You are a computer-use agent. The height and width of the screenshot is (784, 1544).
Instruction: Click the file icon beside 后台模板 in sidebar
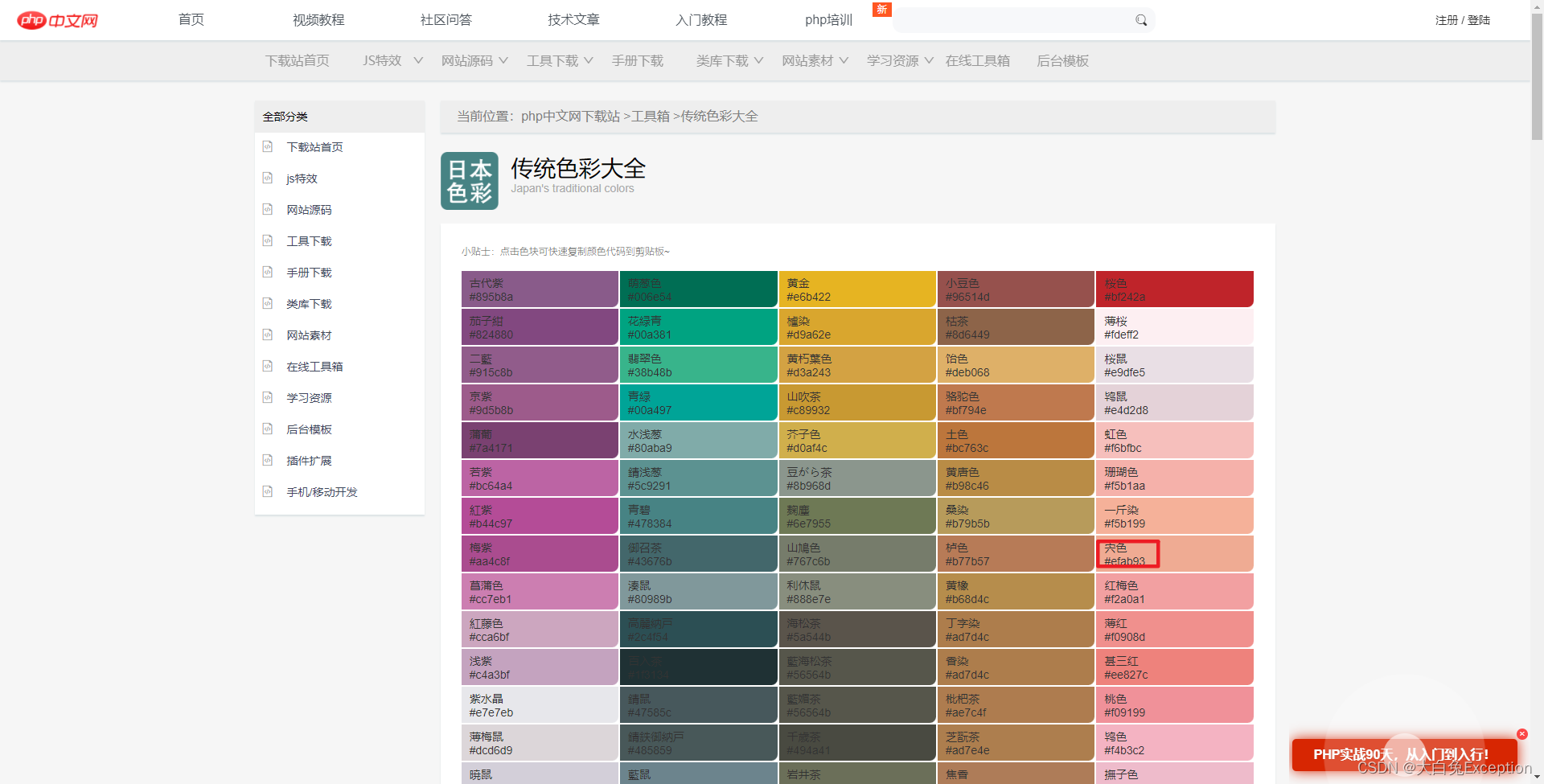click(x=268, y=429)
